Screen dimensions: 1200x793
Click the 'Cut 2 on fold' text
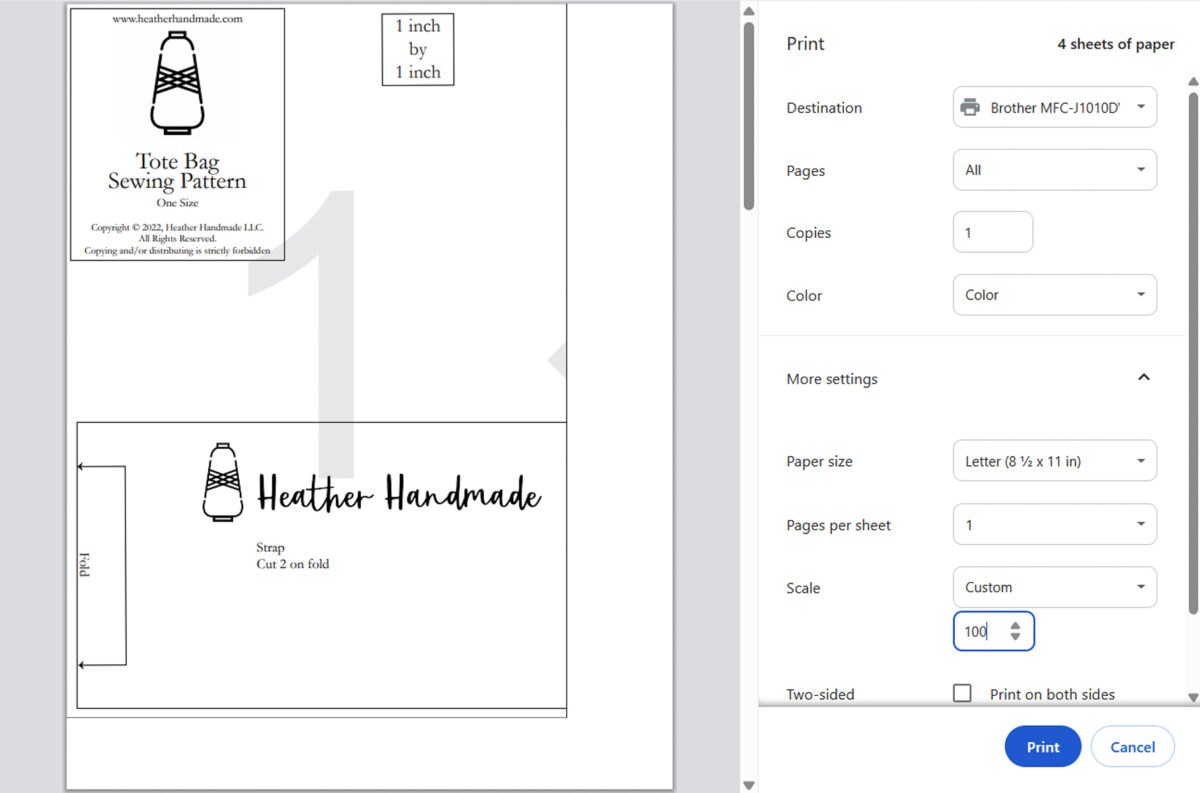tap(293, 564)
